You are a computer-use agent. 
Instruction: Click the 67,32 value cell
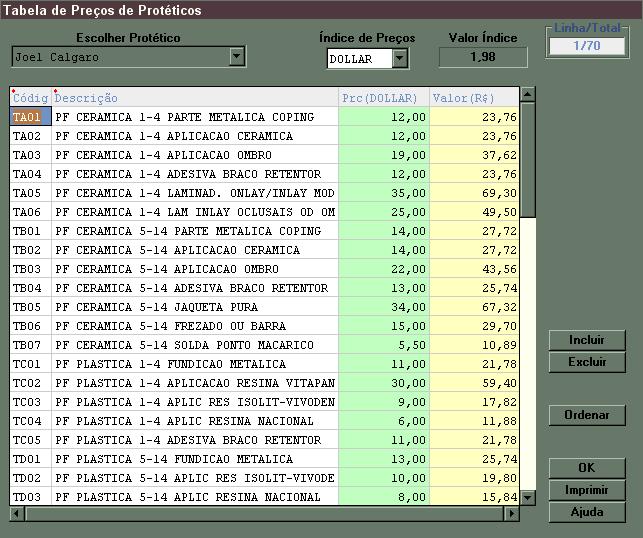[x=474, y=307]
